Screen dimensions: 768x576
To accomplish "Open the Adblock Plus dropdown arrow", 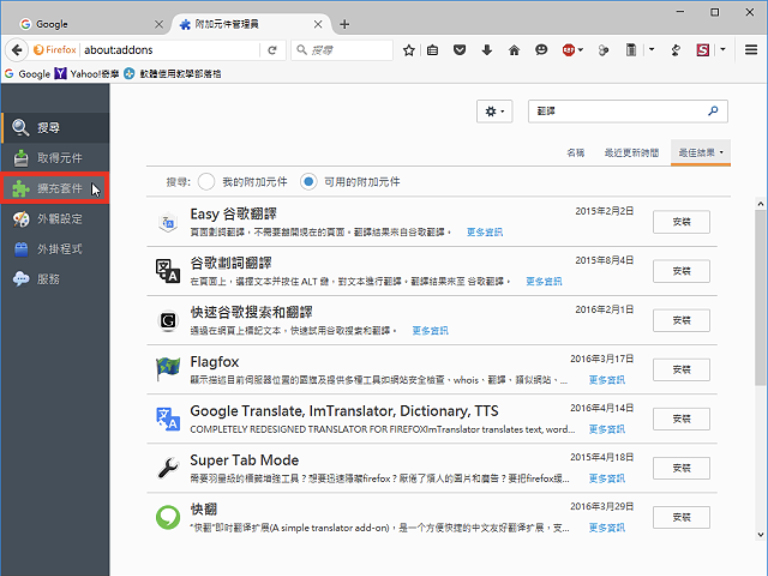I will (x=581, y=50).
